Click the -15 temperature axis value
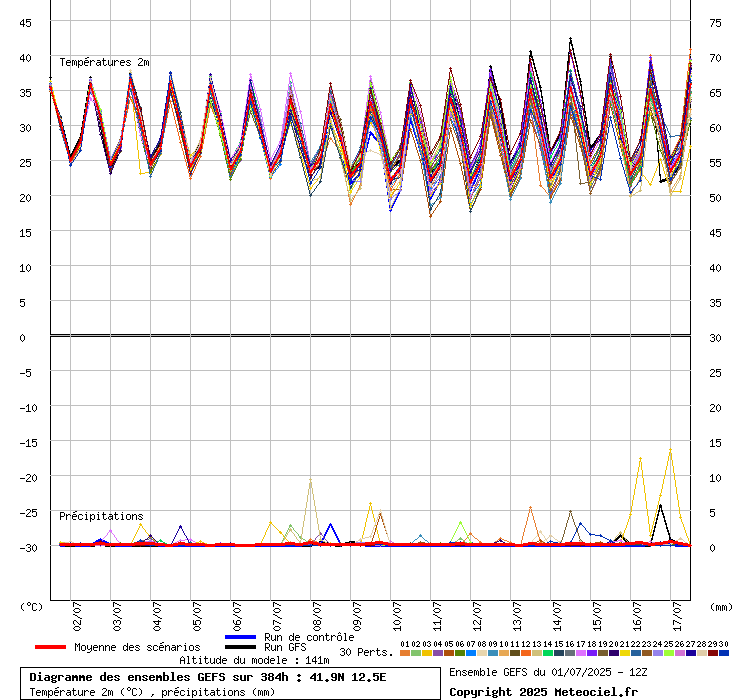 (x=28, y=443)
